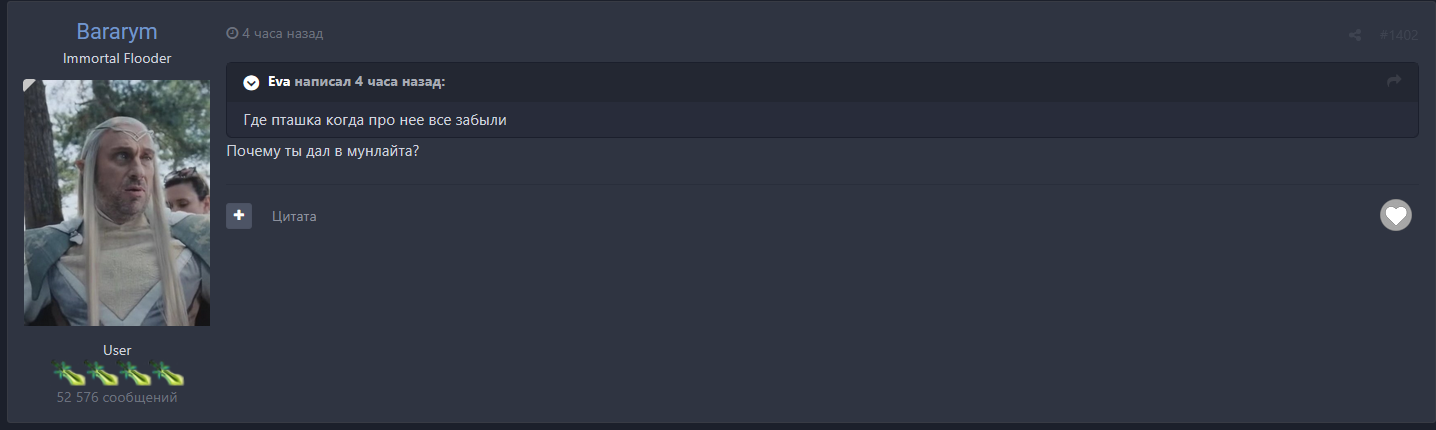Collapse the Eva quote with chevron icon
Image resolution: width=1436 pixels, height=430 pixels.
[x=251, y=82]
